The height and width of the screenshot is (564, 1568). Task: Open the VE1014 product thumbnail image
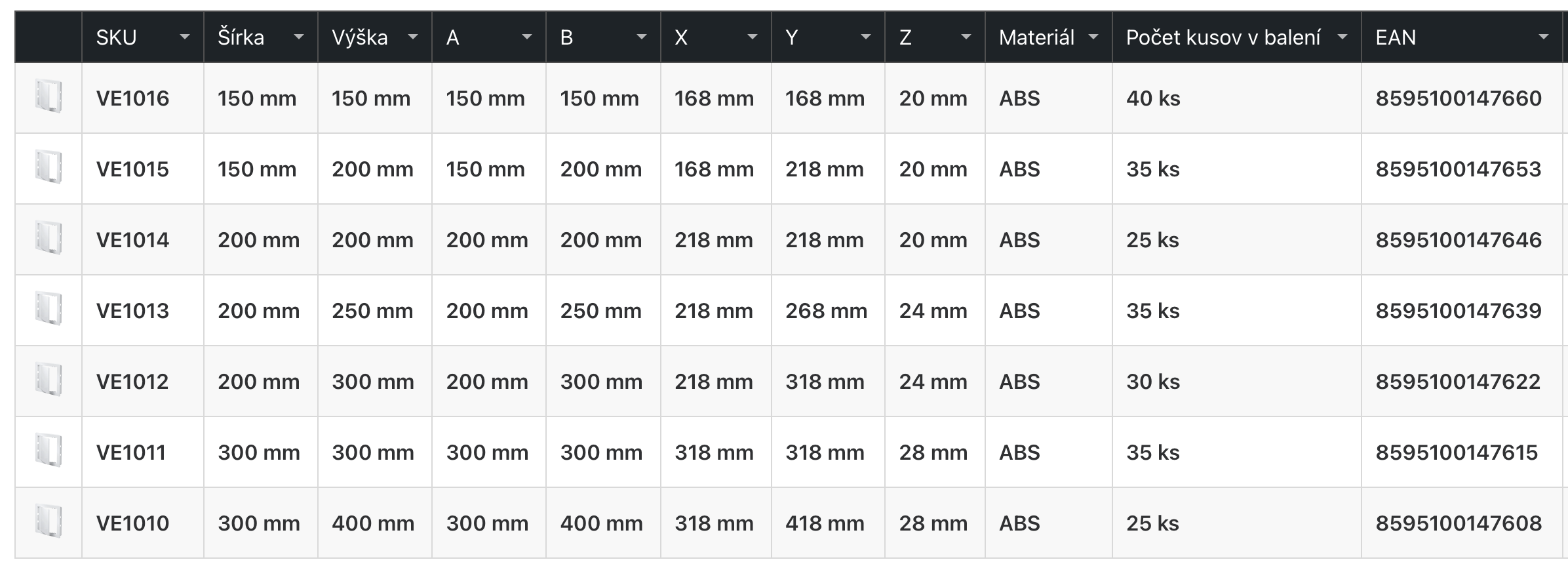pos(49,239)
